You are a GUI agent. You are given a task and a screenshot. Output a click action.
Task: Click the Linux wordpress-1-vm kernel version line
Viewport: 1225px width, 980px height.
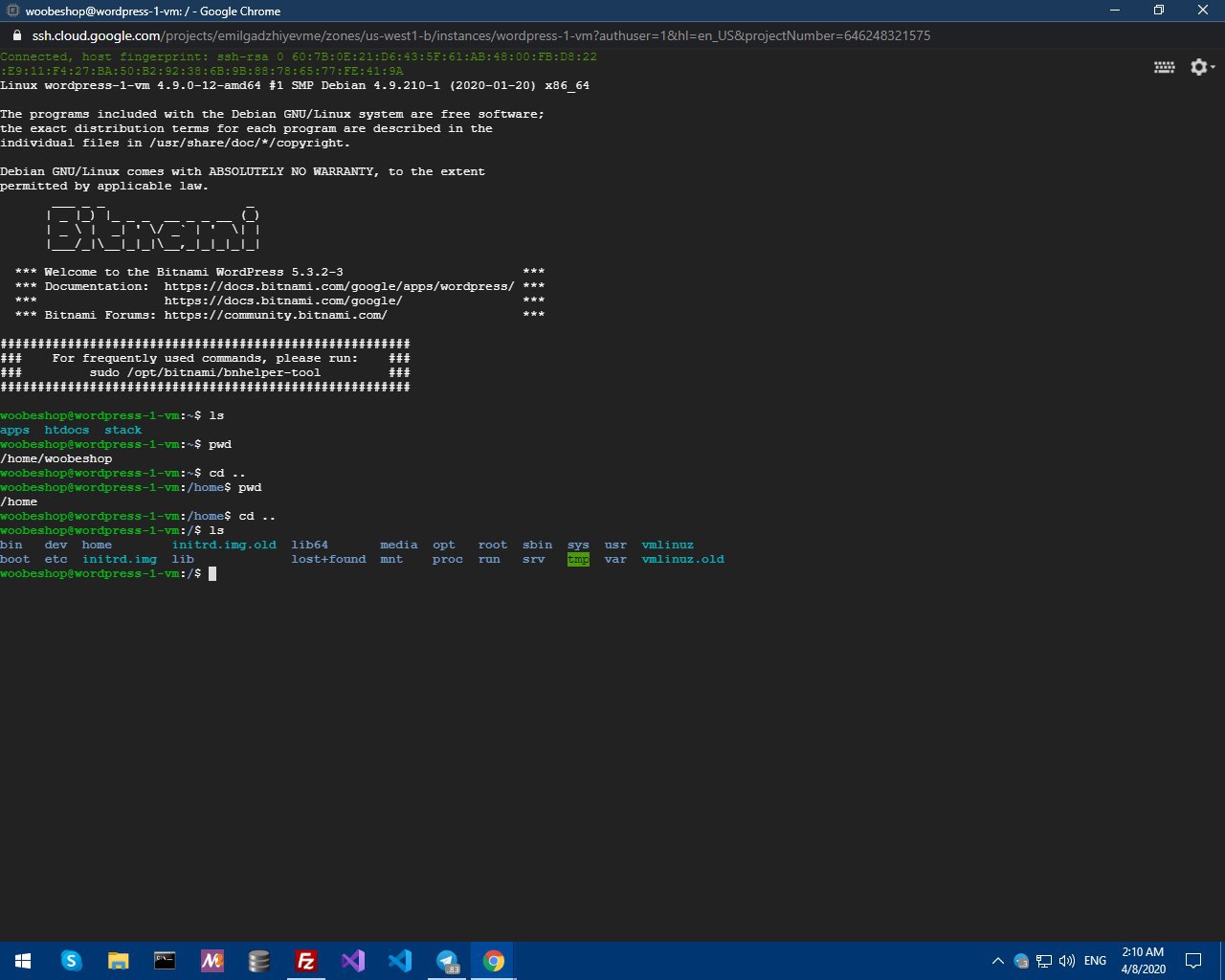(x=295, y=85)
